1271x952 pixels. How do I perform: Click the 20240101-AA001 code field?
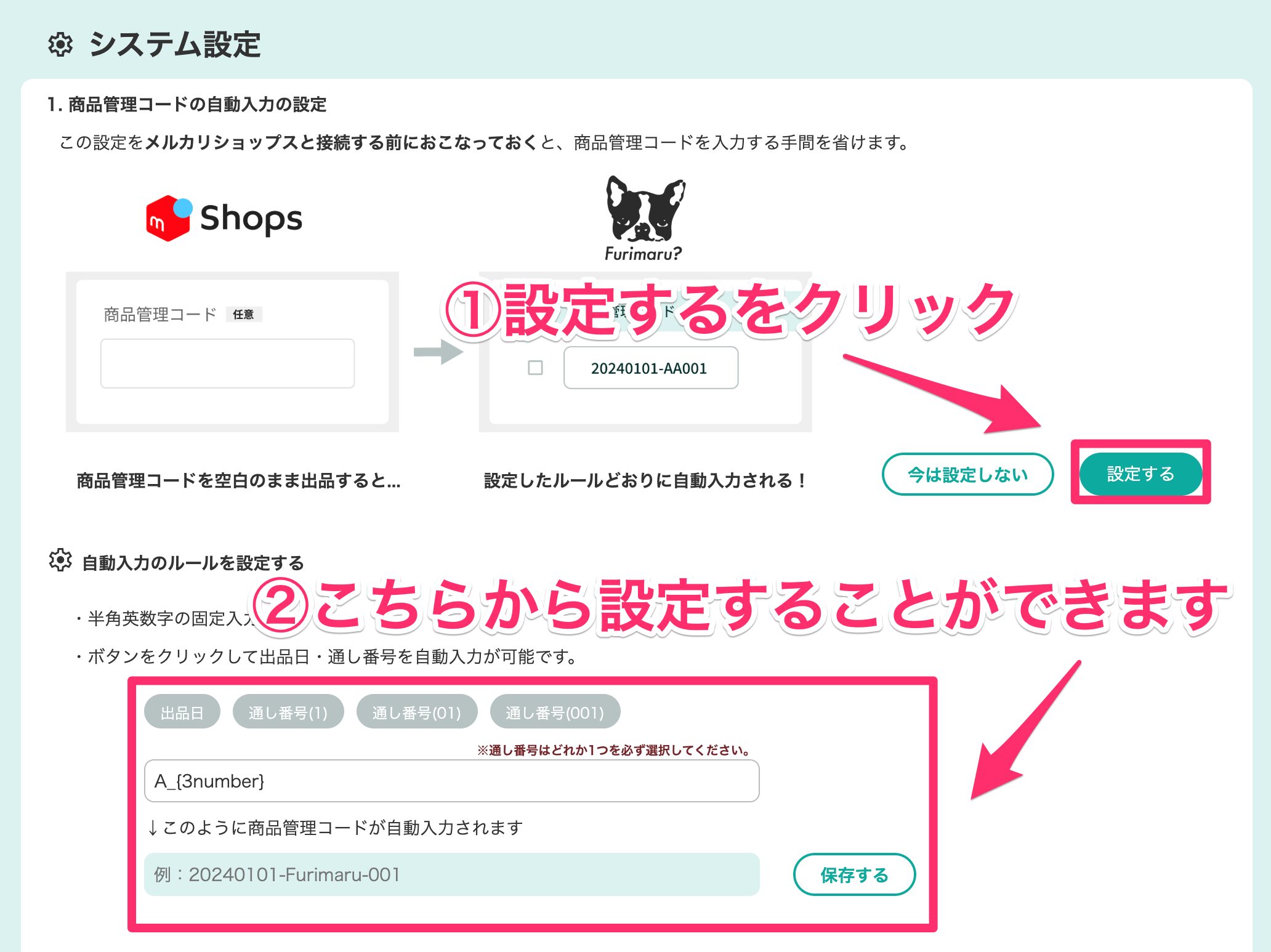650,368
